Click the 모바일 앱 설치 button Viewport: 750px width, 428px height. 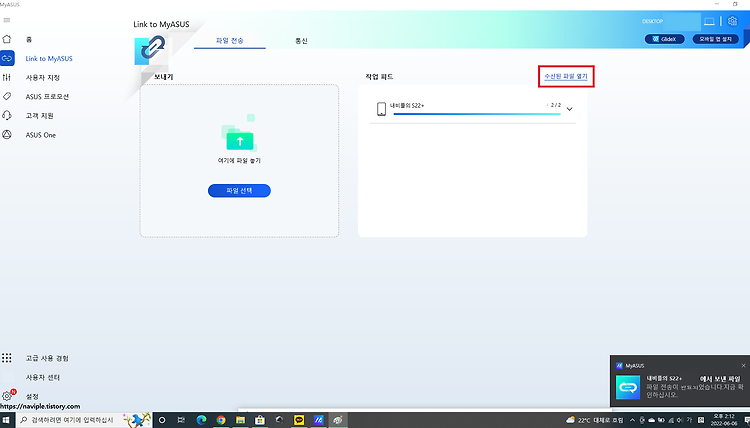coord(716,39)
